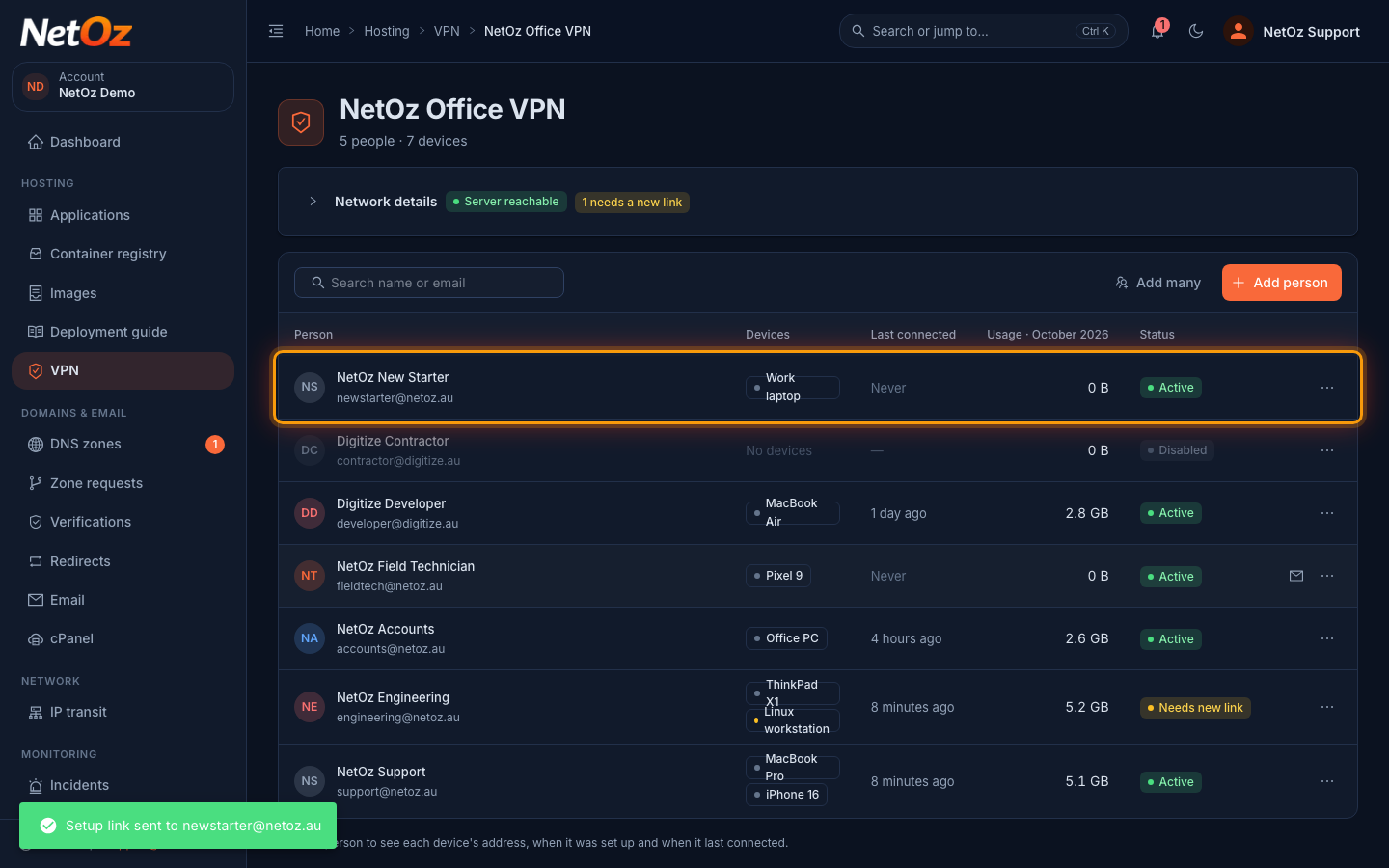Click the Disabled status badge
Screen dimensions: 1389x868
click(x=1177, y=450)
